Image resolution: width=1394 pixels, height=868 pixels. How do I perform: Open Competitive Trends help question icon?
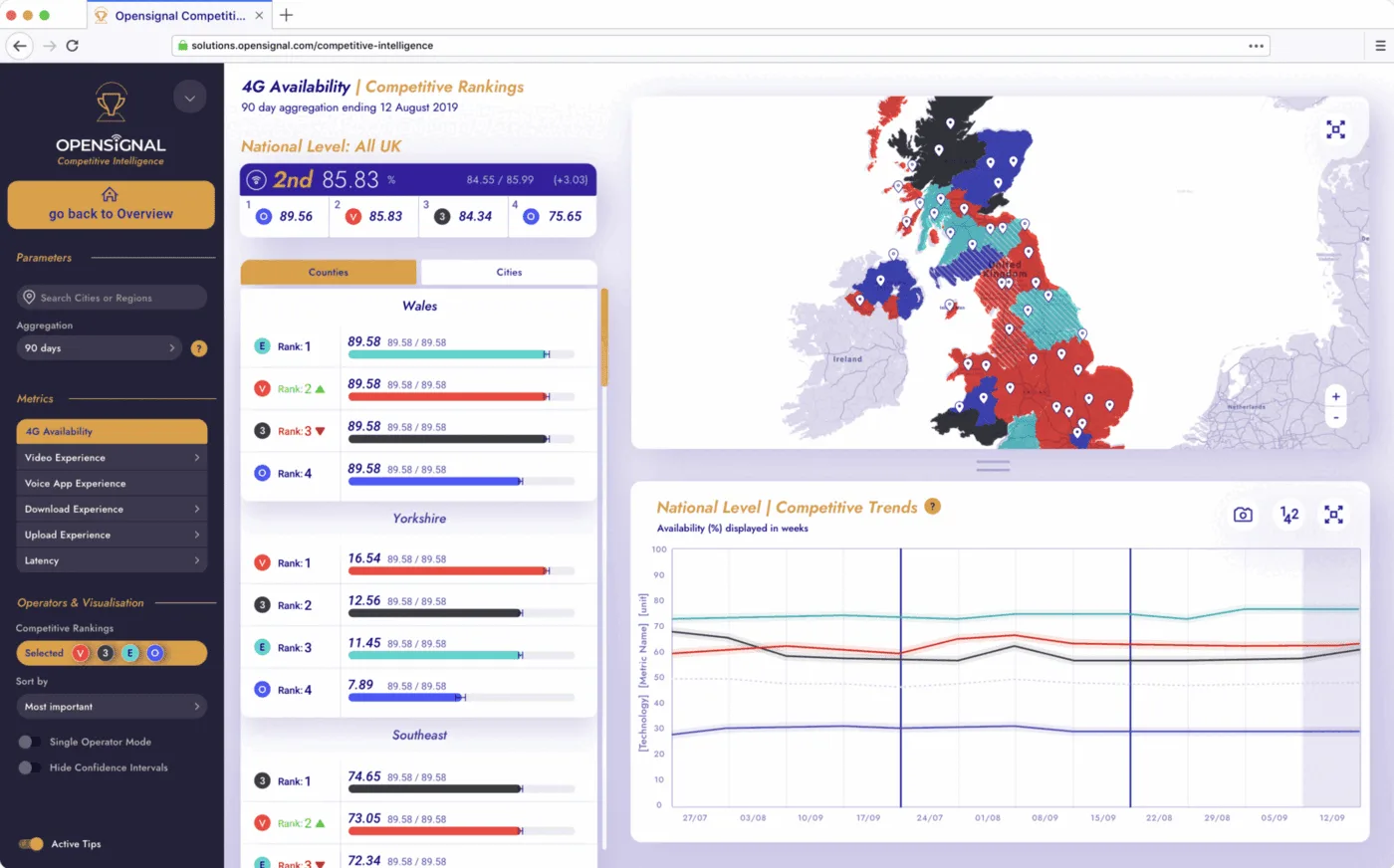tap(933, 506)
